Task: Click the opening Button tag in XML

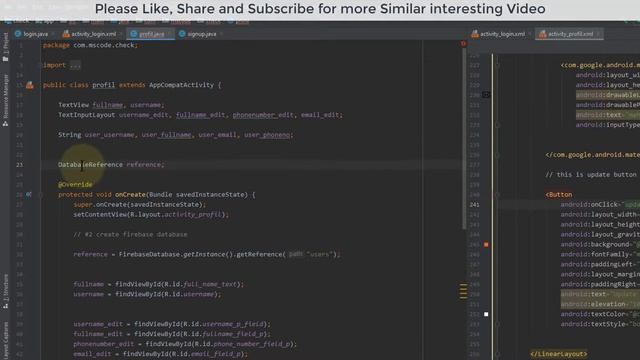Action: (x=559, y=195)
